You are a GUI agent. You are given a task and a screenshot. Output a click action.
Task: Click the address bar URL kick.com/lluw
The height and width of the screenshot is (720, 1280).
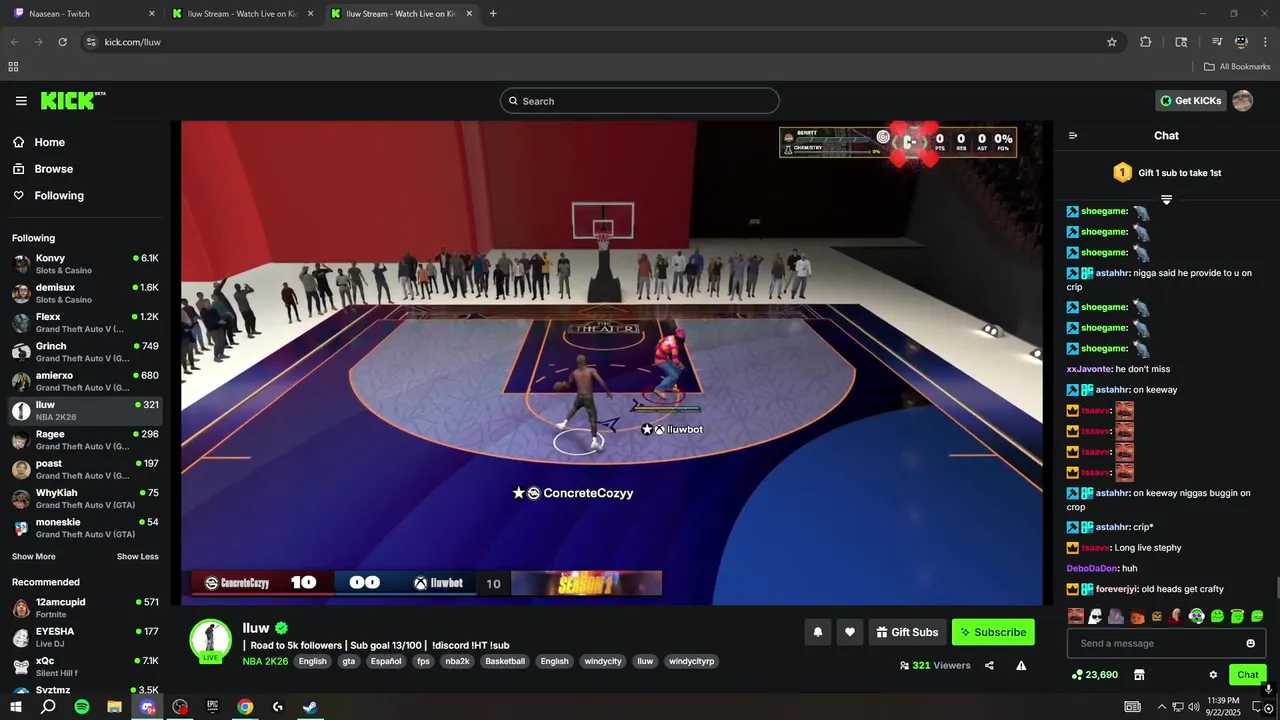point(133,42)
